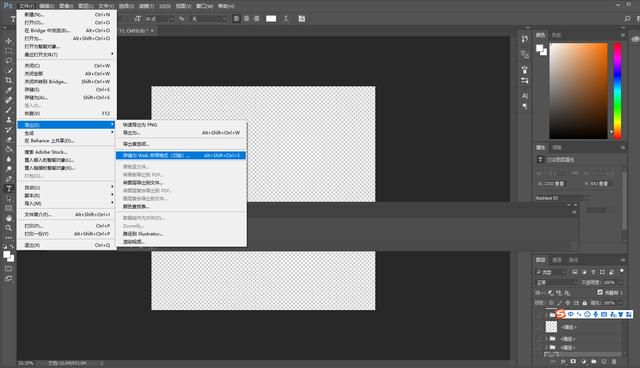Choose Exit Ctrl+Q in File menu
Viewport: 640px width, 368px height.
coord(67,245)
